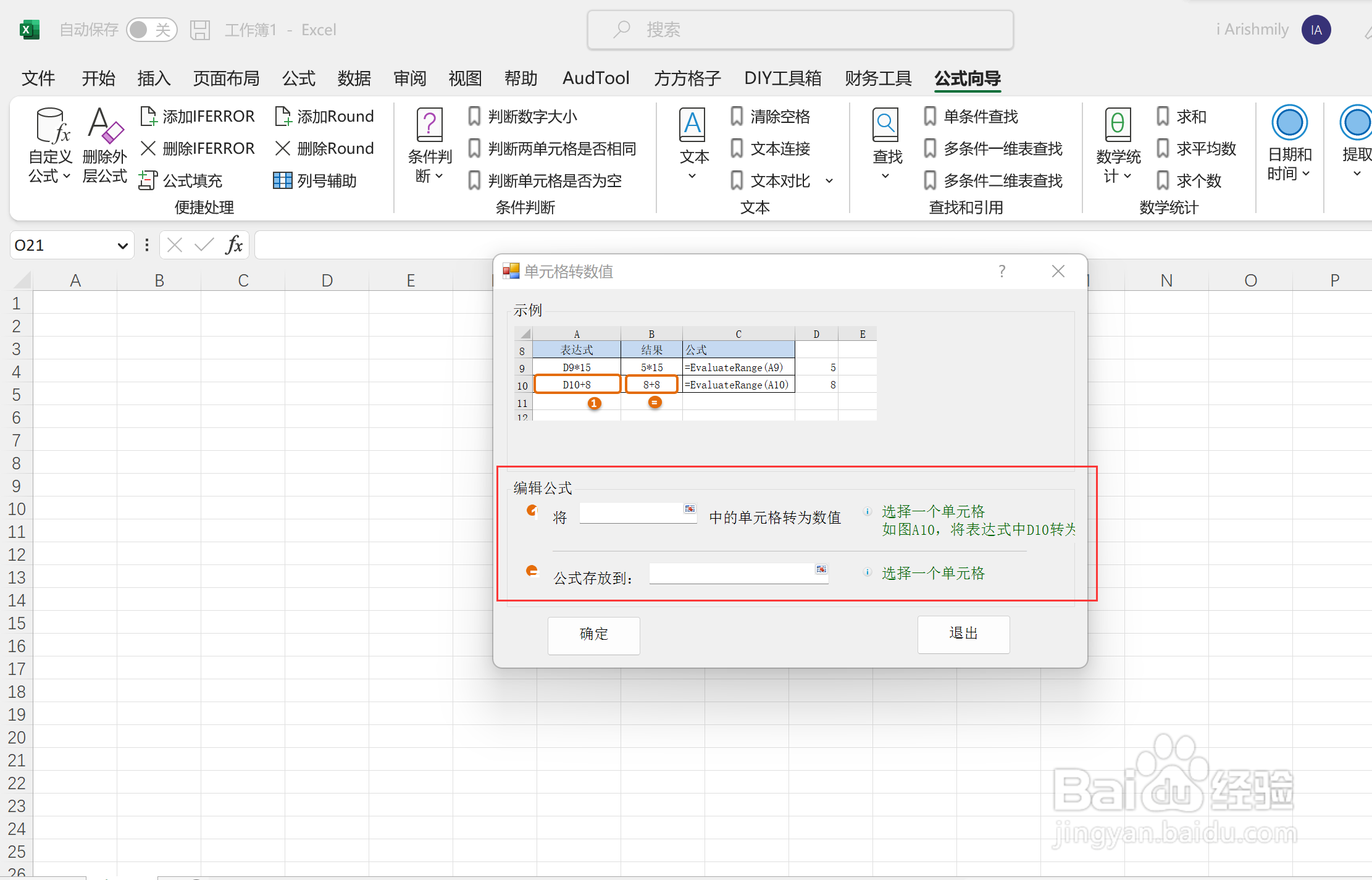Image resolution: width=1372 pixels, height=880 pixels.
Task: Click the range picker beside 将 field
Action: coord(690,508)
